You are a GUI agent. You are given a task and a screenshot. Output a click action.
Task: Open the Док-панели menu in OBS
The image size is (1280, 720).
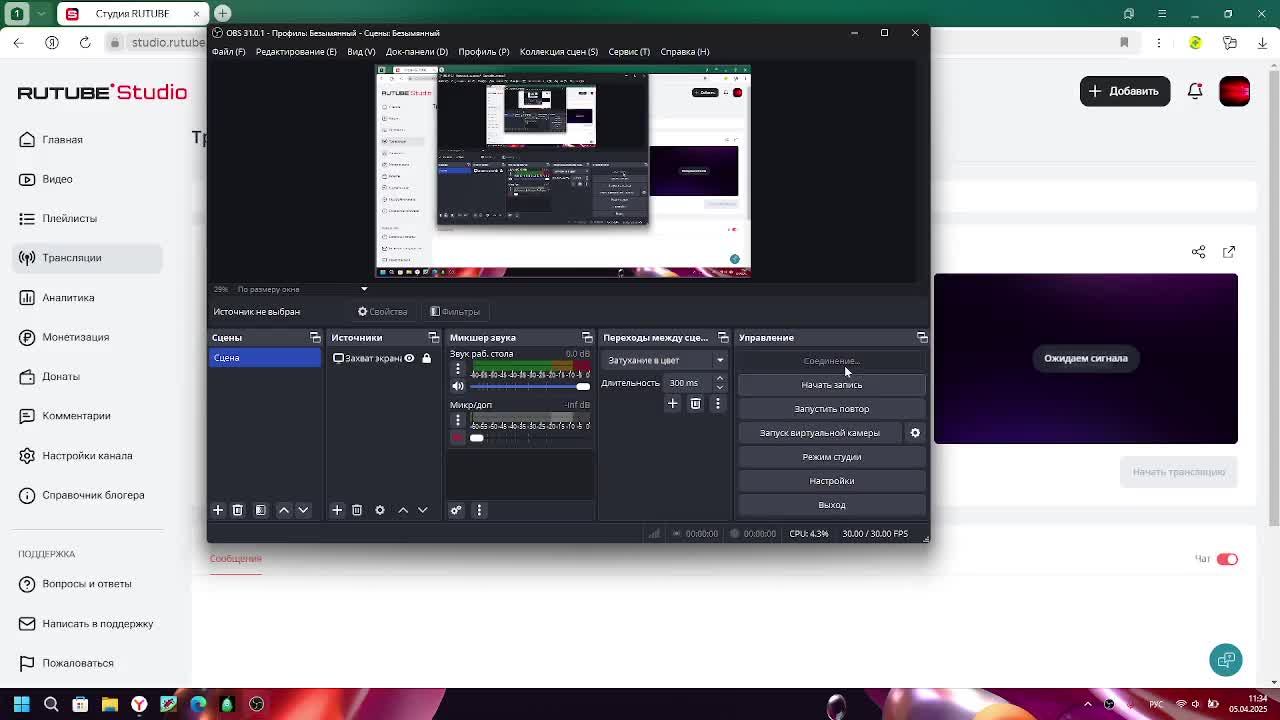click(417, 52)
